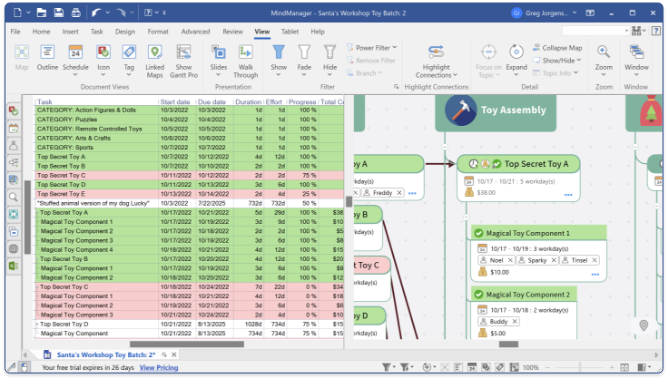This screenshot has width=668, height=380.
Task: Adjust the status bar zoom slider
Action: coord(579,367)
